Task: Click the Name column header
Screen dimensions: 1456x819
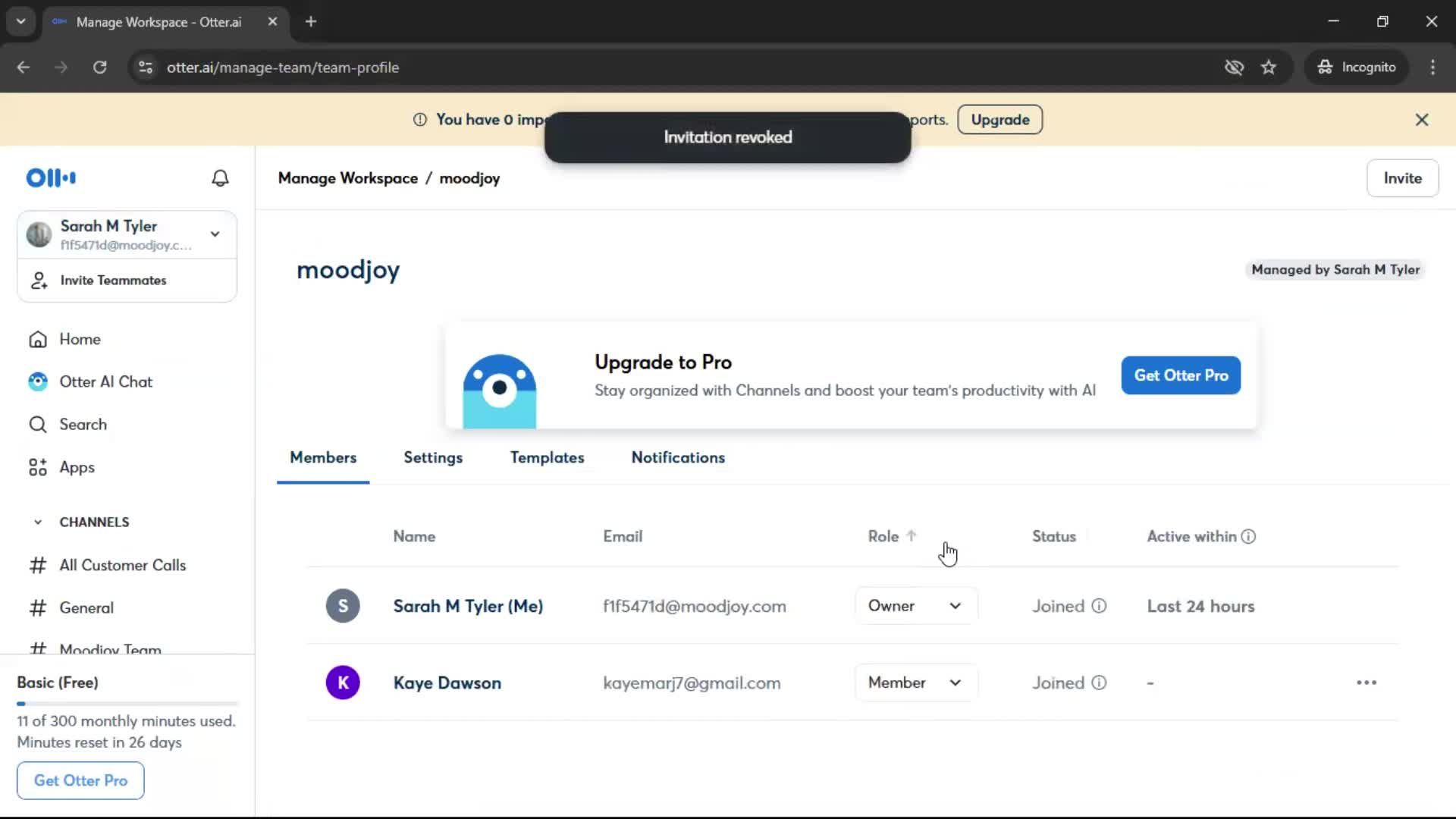Action: tap(414, 537)
